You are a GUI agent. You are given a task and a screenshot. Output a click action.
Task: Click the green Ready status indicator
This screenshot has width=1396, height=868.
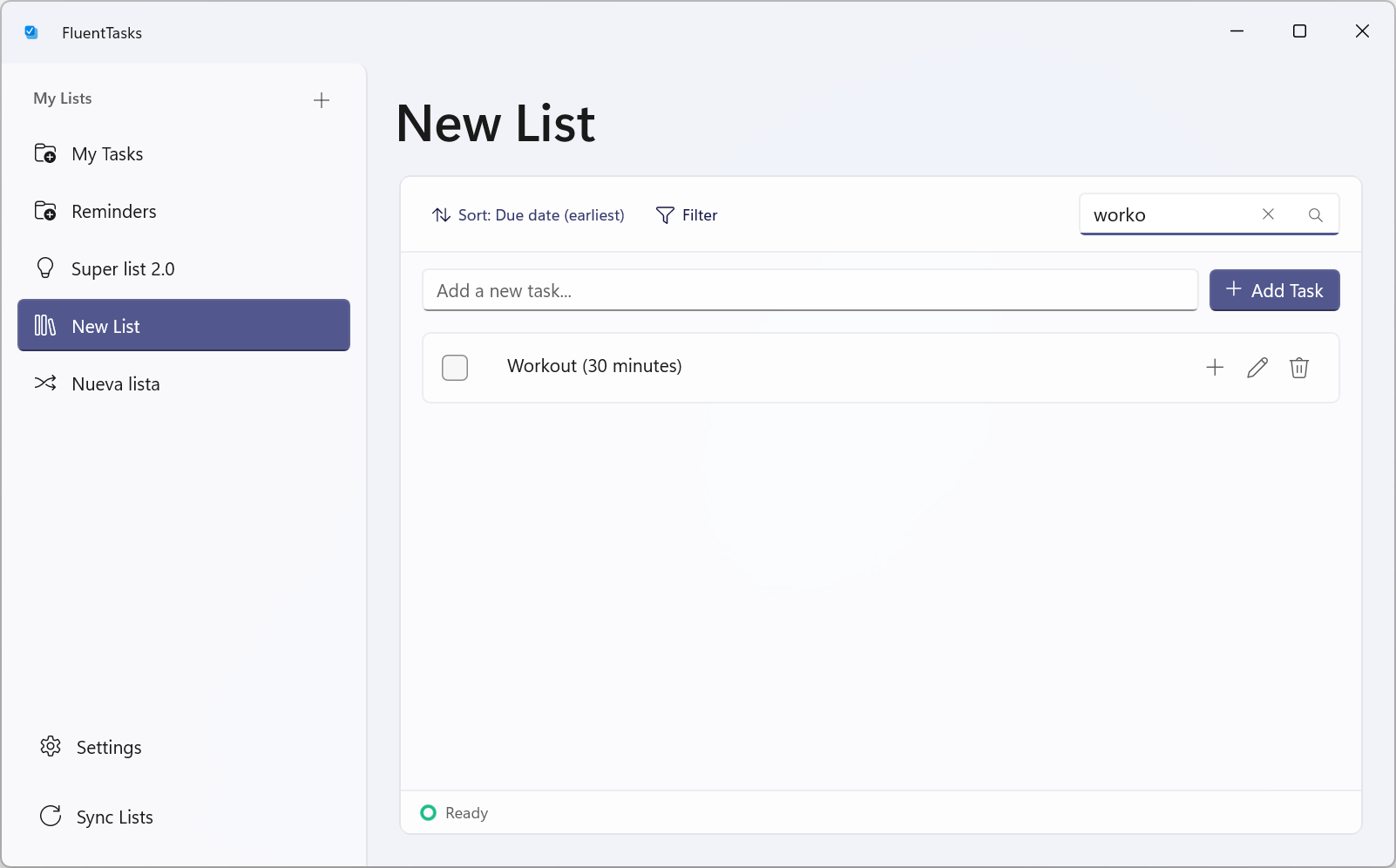click(428, 813)
